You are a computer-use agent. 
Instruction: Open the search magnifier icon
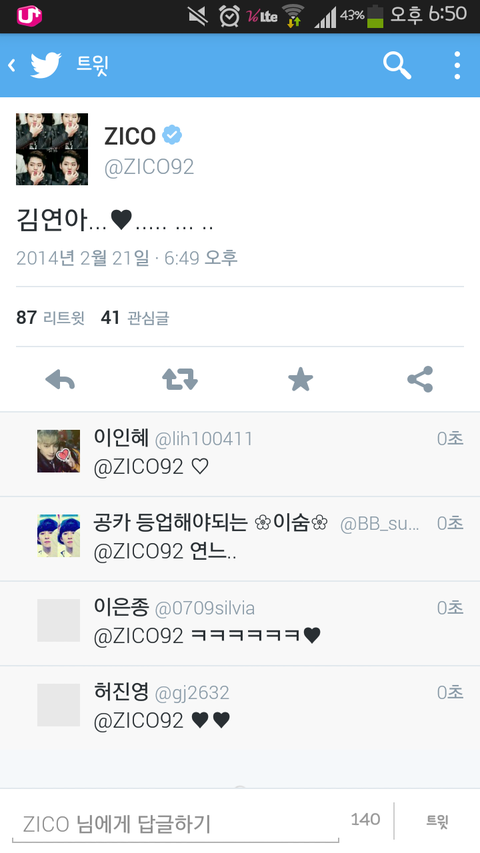[x=397, y=65]
